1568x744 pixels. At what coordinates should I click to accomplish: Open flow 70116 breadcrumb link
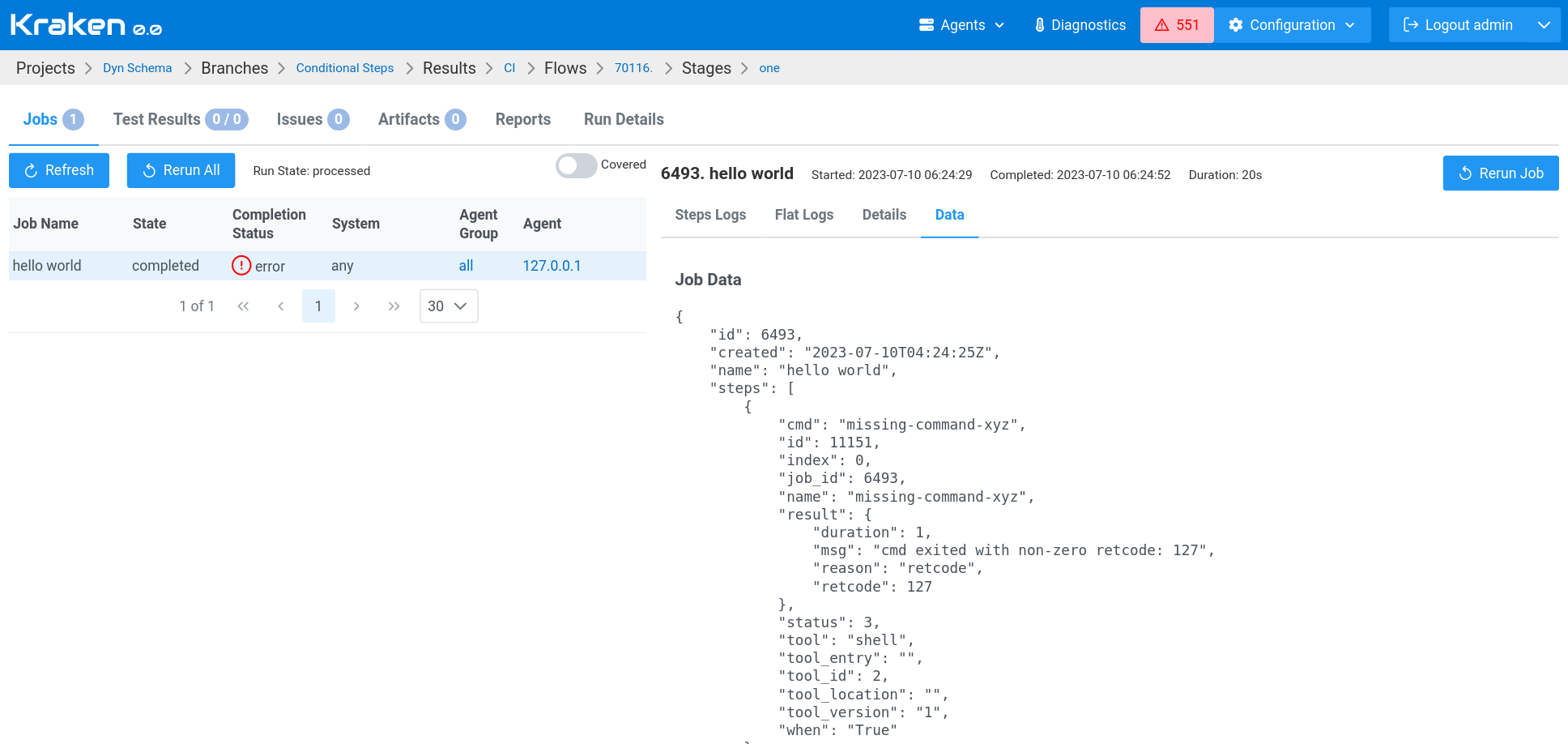[633, 68]
